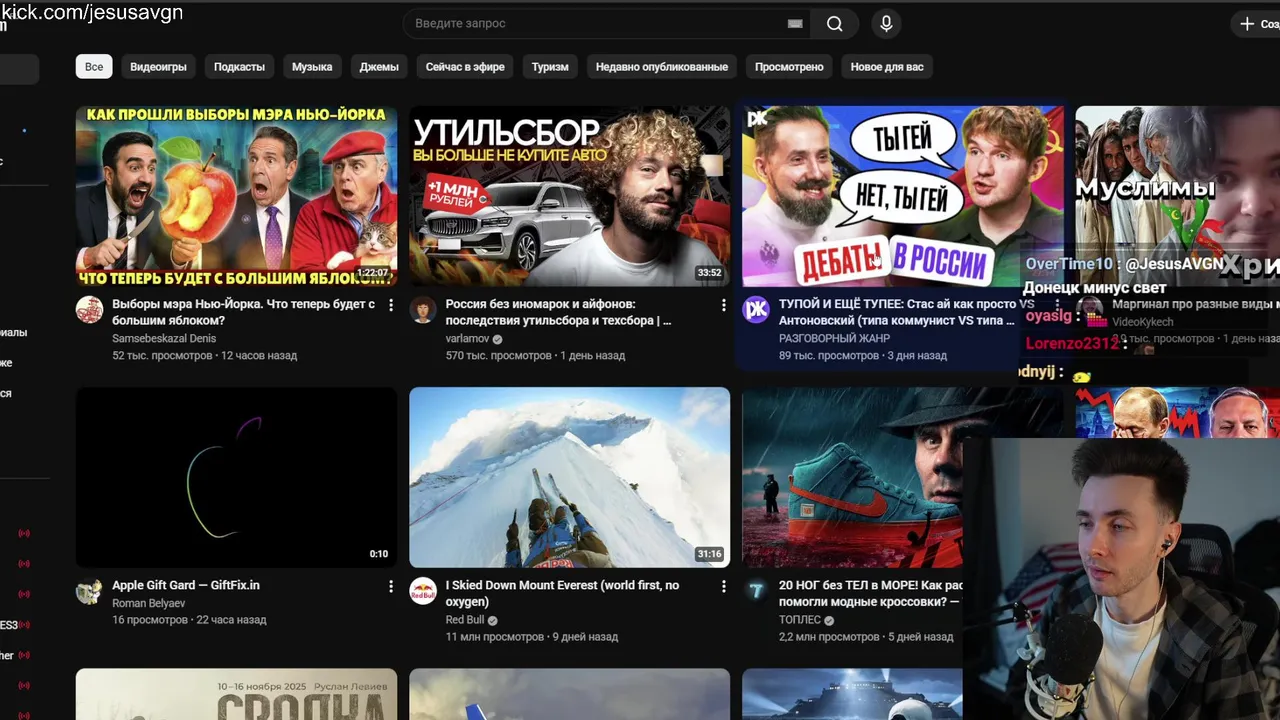1280x720 pixels.
Task: Open title Apple Gift Gard — GiftFix.in
Action: (186, 585)
